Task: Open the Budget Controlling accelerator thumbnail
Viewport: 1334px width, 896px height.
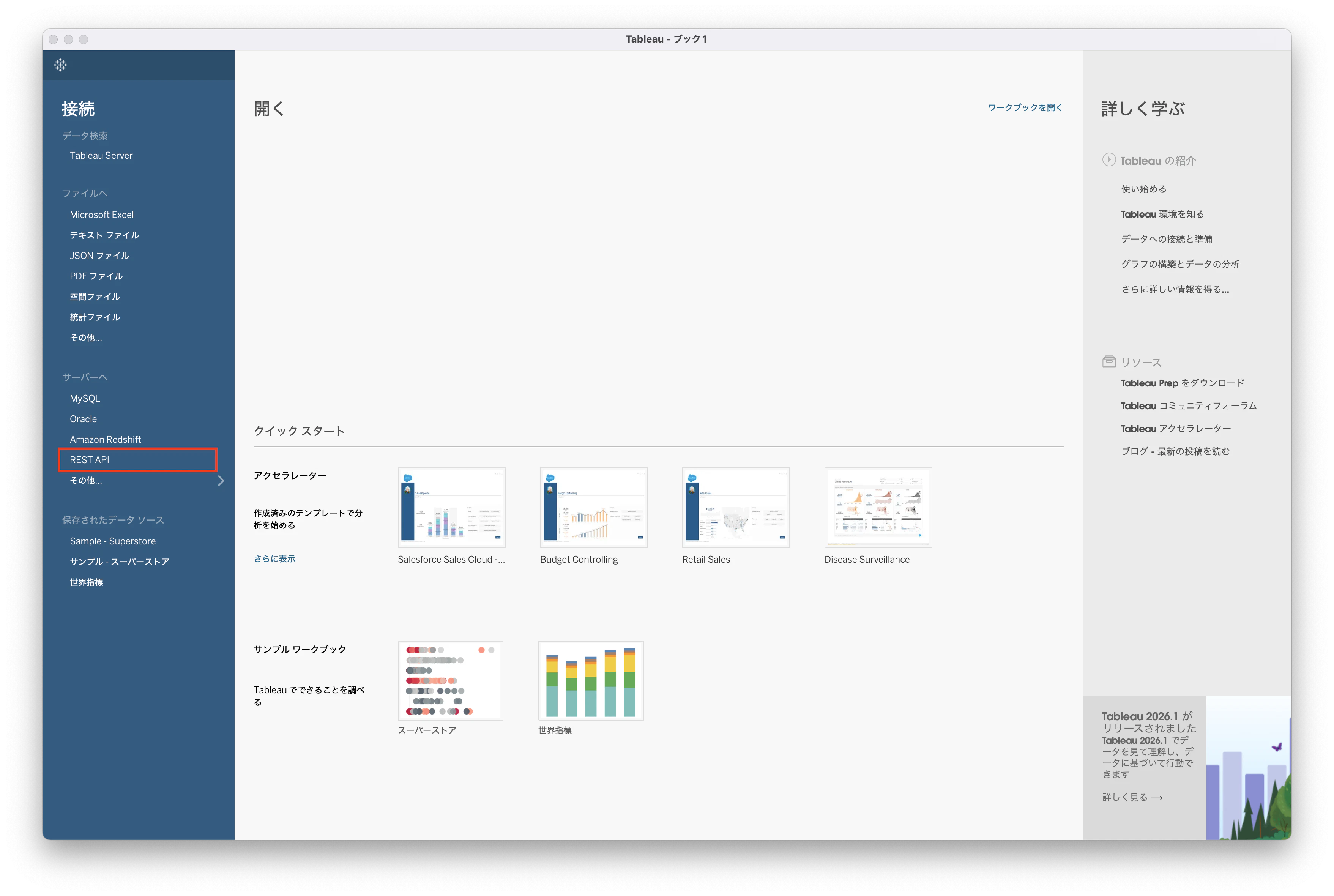Action: 593,508
